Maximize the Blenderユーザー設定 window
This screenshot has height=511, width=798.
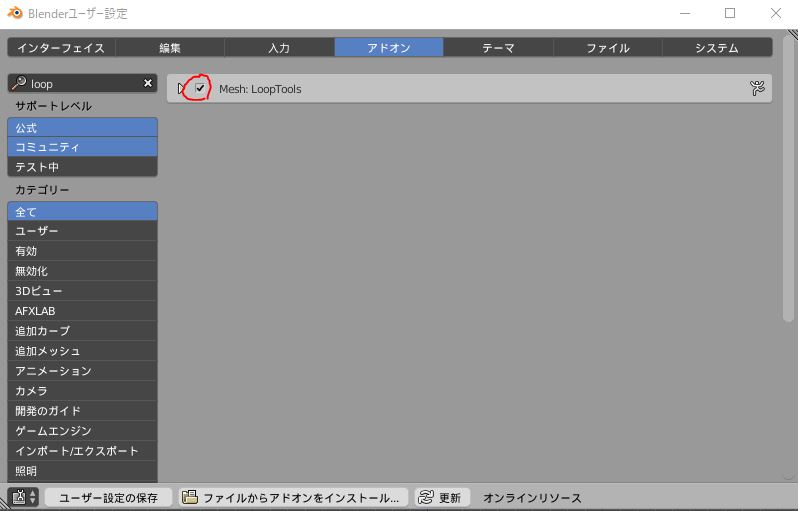click(730, 13)
